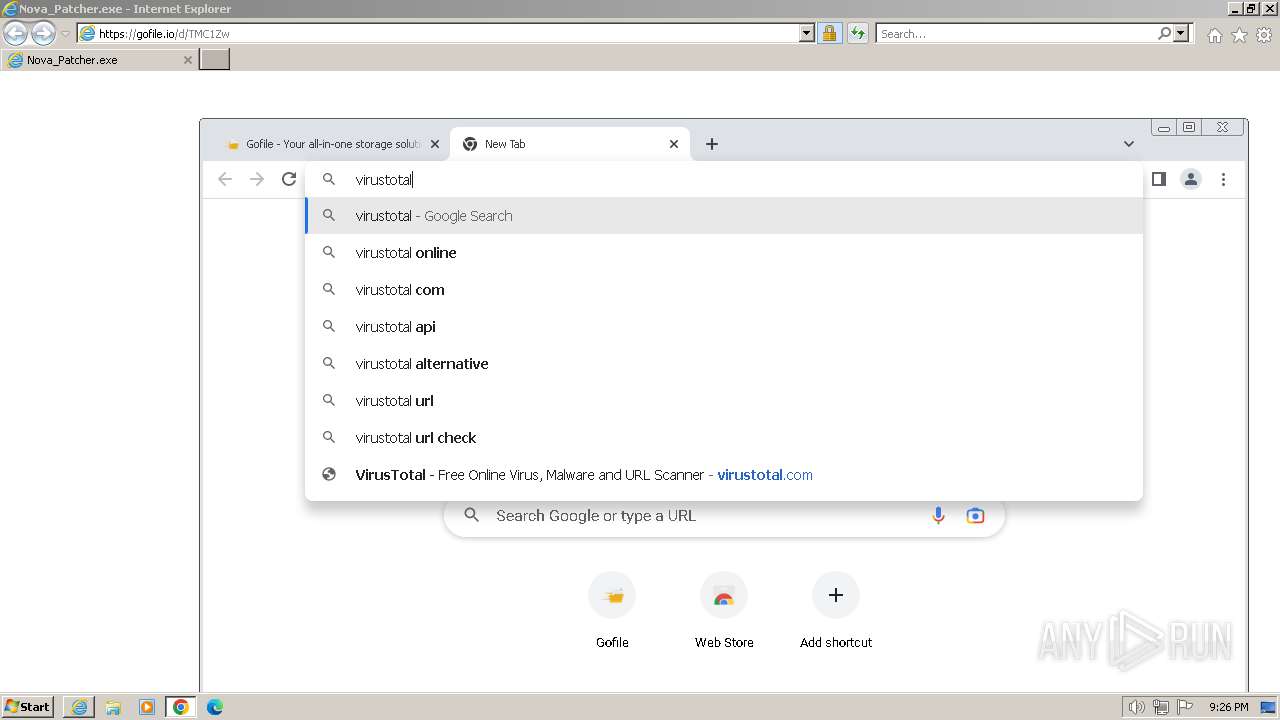Open Microsoft Edge taskbar icon
Screen dimensions: 1280x720
tap(215, 707)
